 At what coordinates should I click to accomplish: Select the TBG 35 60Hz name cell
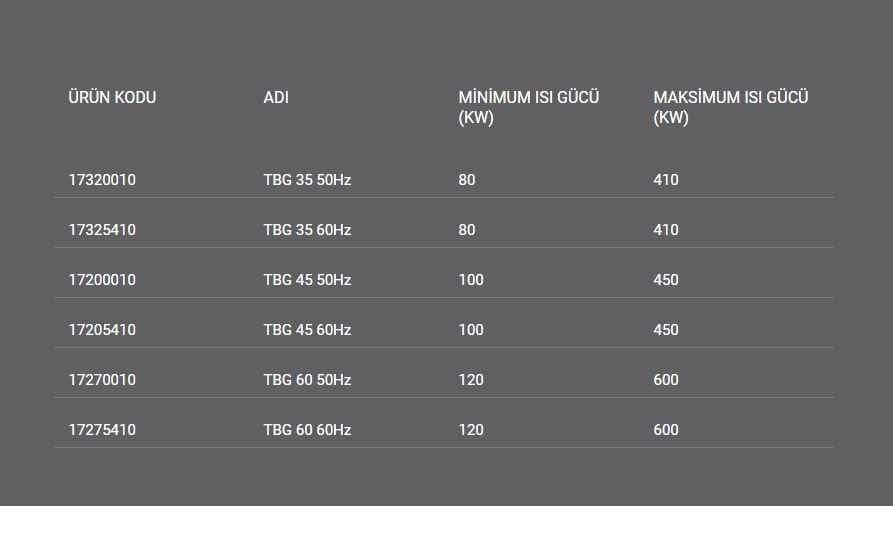click(x=307, y=230)
